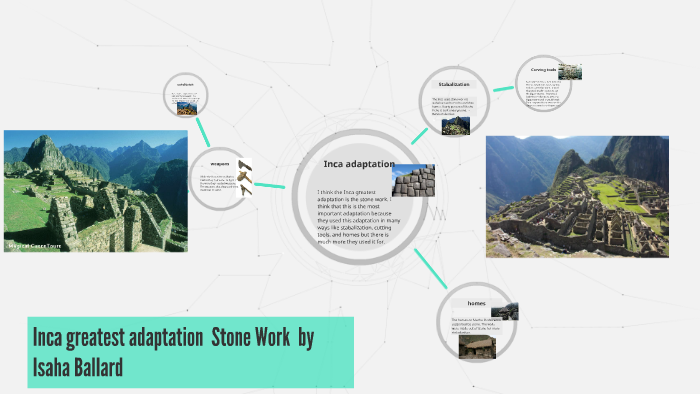This screenshot has width=700, height=394.
Task: Open the Stabalization topic circle
Action: click(x=454, y=101)
